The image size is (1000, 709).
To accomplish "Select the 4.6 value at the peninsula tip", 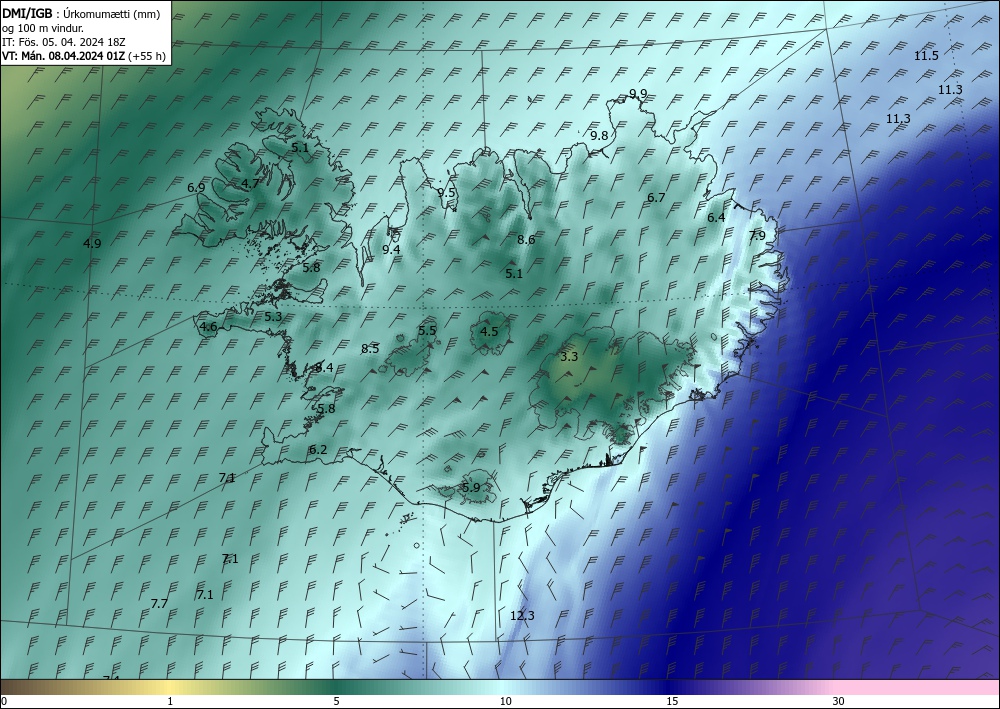I will (209, 327).
